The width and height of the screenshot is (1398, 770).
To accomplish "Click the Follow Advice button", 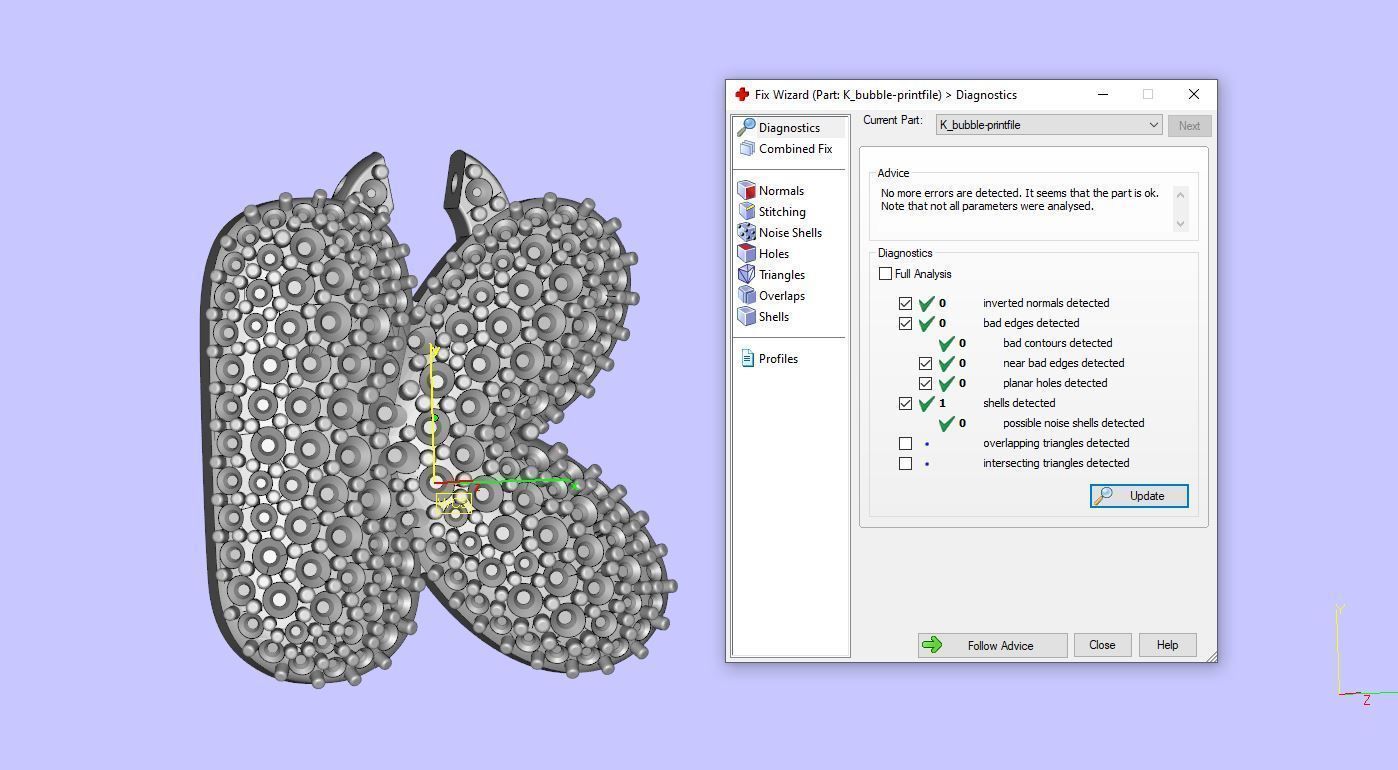I will 992,645.
